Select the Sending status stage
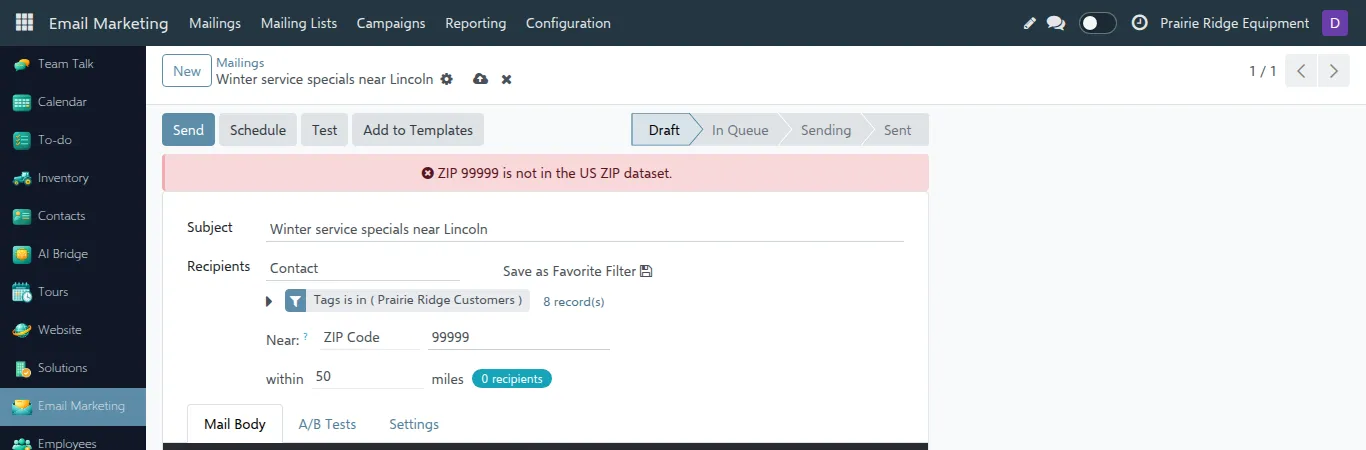This screenshot has height=450, width=1366. pyautogui.click(x=826, y=130)
